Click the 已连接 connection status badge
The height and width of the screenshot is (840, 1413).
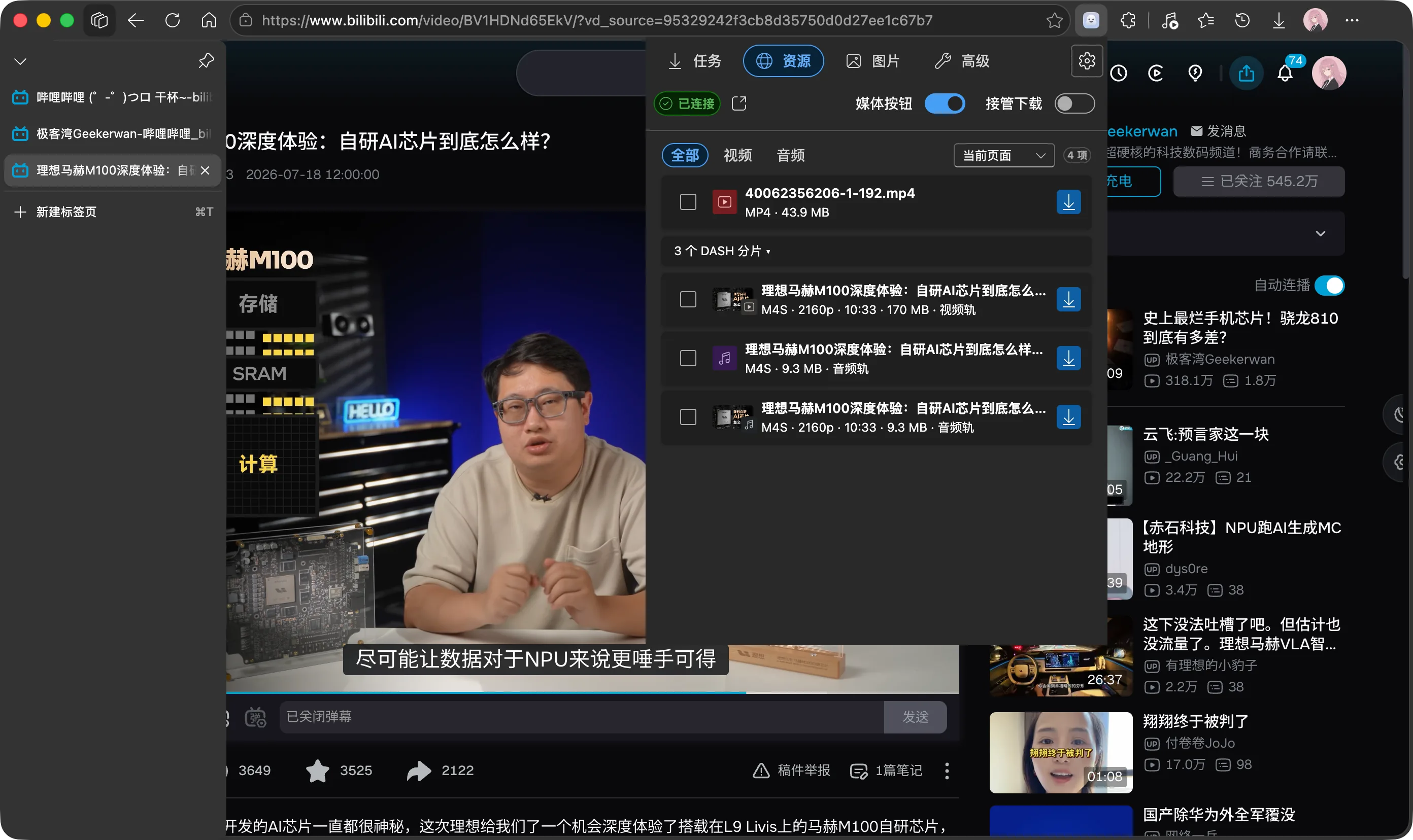click(688, 103)
